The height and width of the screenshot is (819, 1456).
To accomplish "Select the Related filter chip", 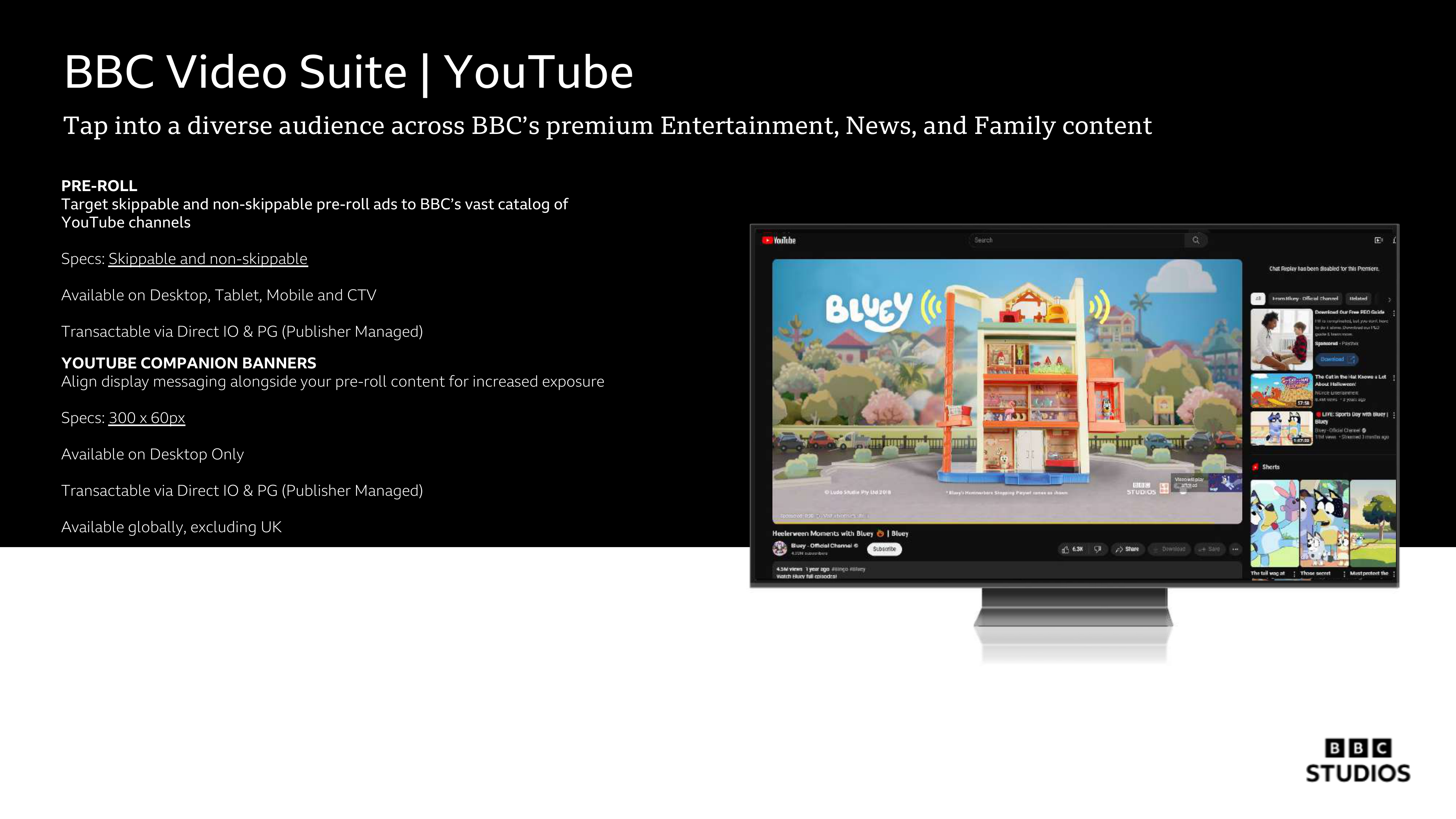I will point(1358,298).
